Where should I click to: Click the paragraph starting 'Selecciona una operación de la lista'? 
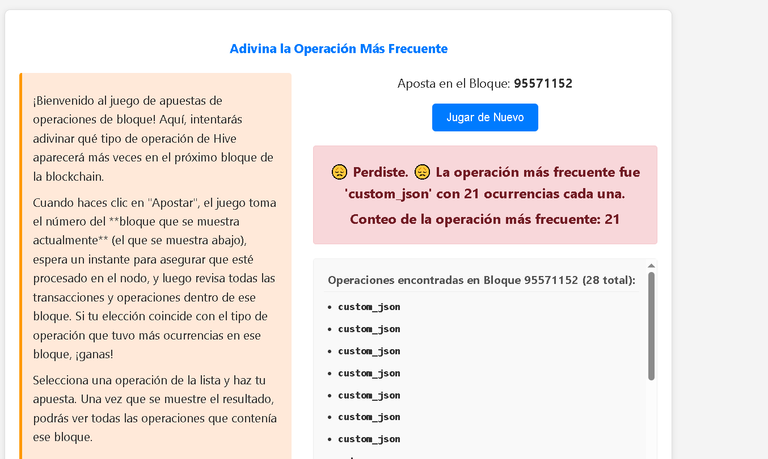[154, 409]
